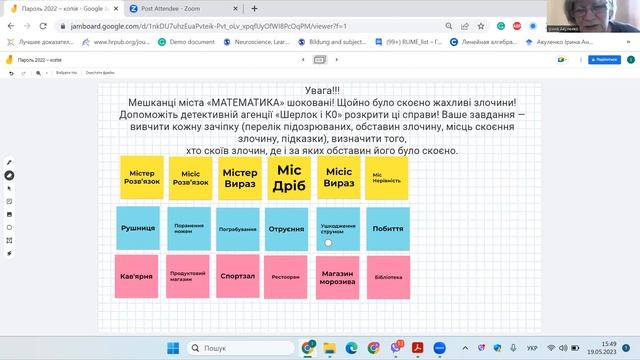The height and width of the screenshot is (360, 640).
Task: Go to the previous Jamboard frame
Action: pos(303,60)
